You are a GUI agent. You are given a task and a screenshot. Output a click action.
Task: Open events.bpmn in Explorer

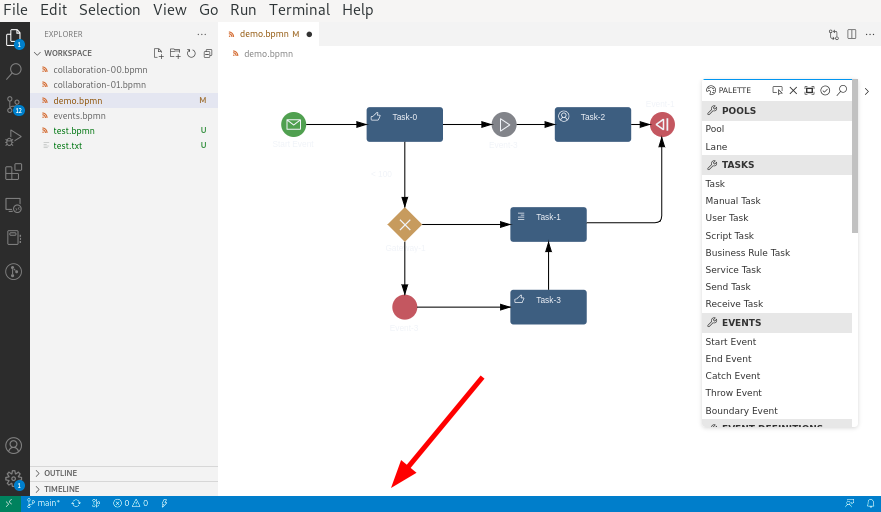pos(124,116)
